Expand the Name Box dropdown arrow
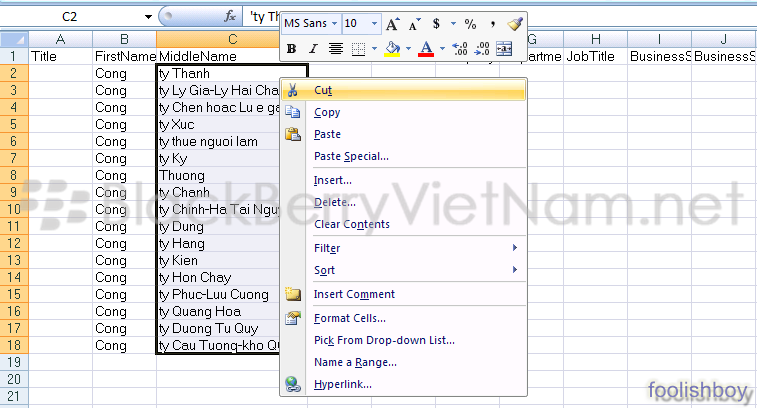 click(x=148, y=17)
